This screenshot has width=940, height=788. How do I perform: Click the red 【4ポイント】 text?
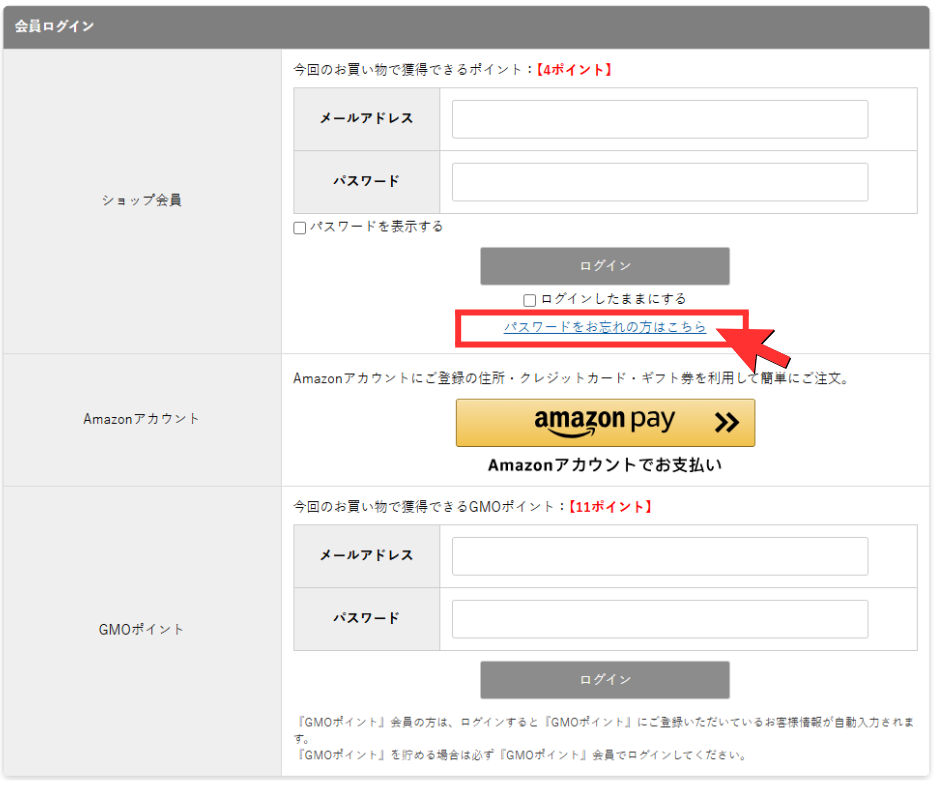pyautogui.click(x=574, y=70)
